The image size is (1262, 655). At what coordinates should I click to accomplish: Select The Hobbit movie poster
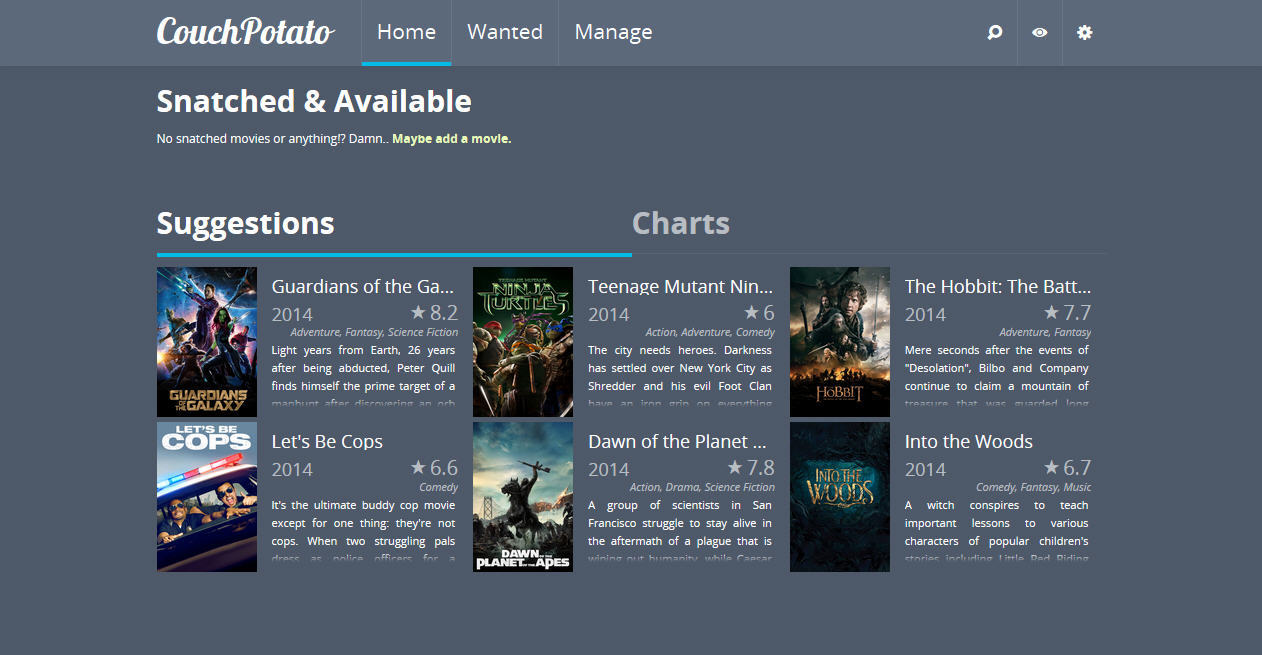click(x=840, y=342)
